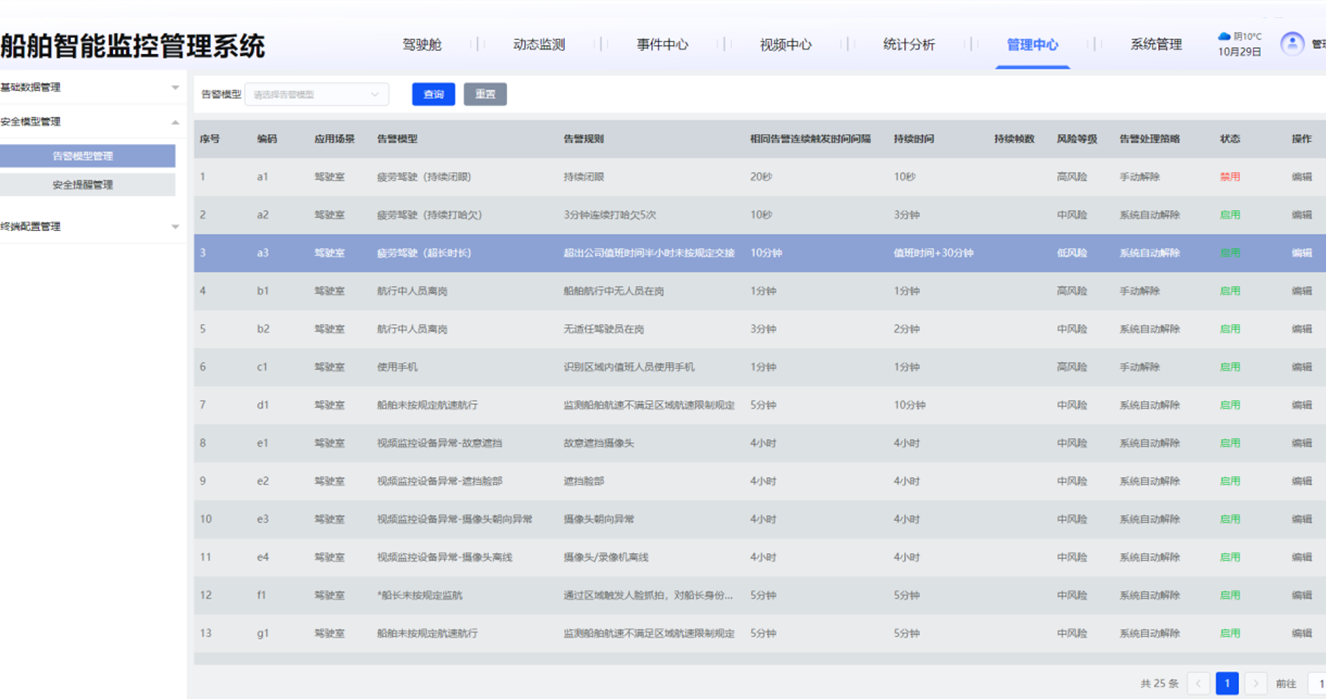Click the blue 查询 button
The image size is (1326, 699).
tap(433, 95)
